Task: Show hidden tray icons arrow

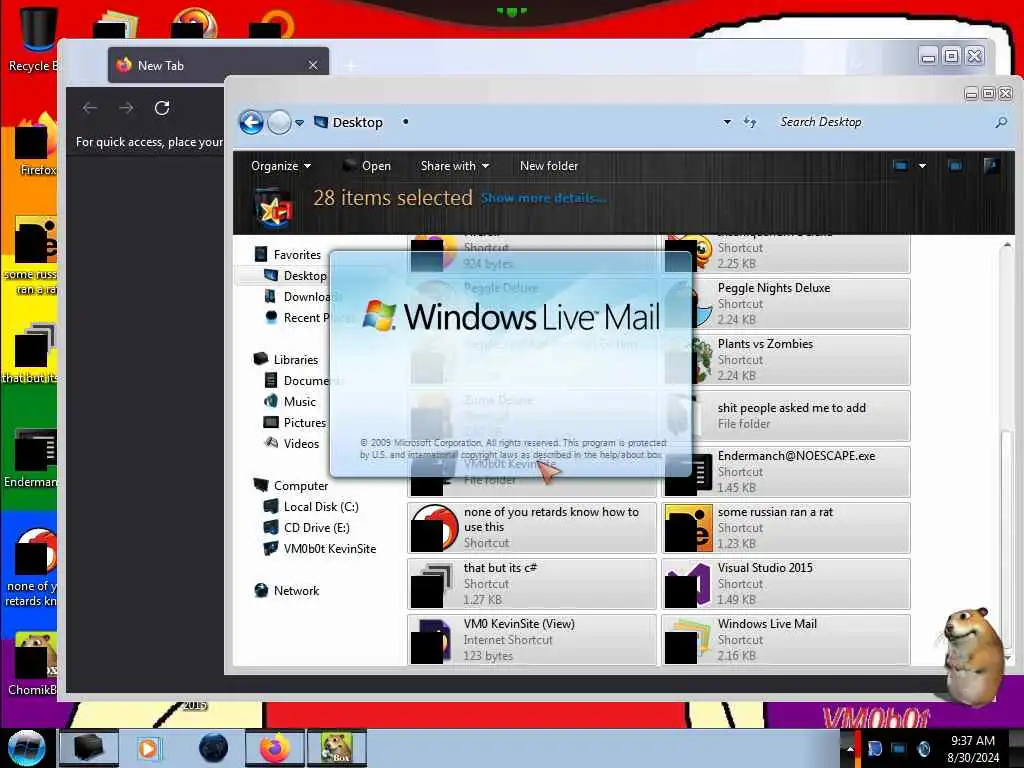Action: tap(850, 749)
